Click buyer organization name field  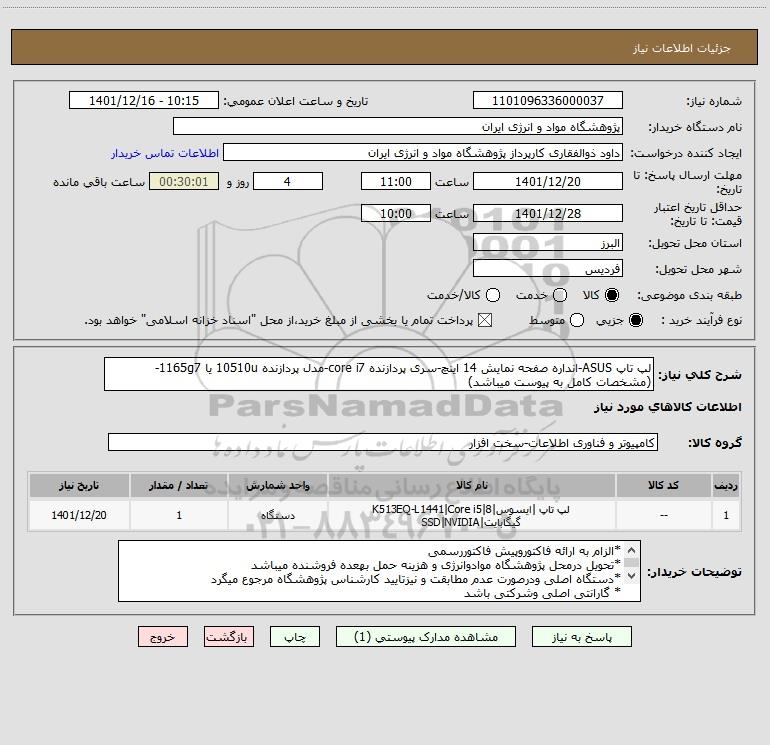click(x=398, y=127)
